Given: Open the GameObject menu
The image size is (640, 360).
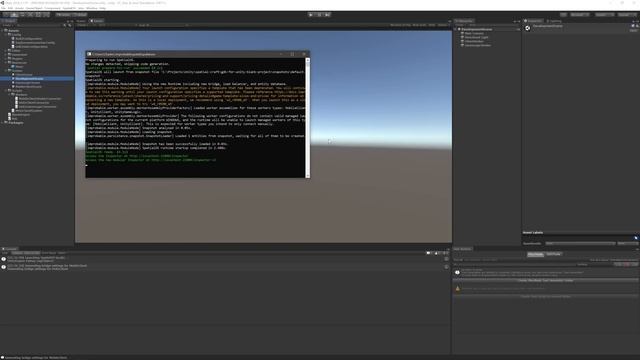Looking at the screenshot, I should [x=34, y=8].
